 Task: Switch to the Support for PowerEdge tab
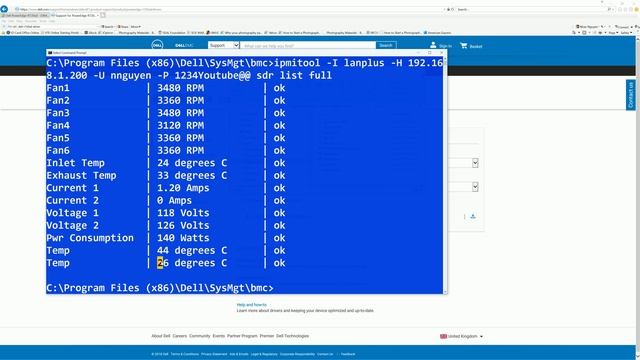76,15
